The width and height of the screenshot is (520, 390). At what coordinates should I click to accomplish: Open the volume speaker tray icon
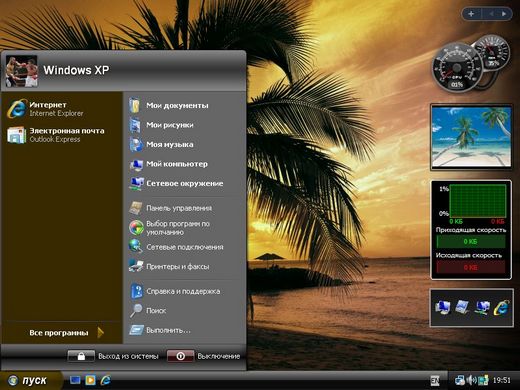[x=472, y=380]
